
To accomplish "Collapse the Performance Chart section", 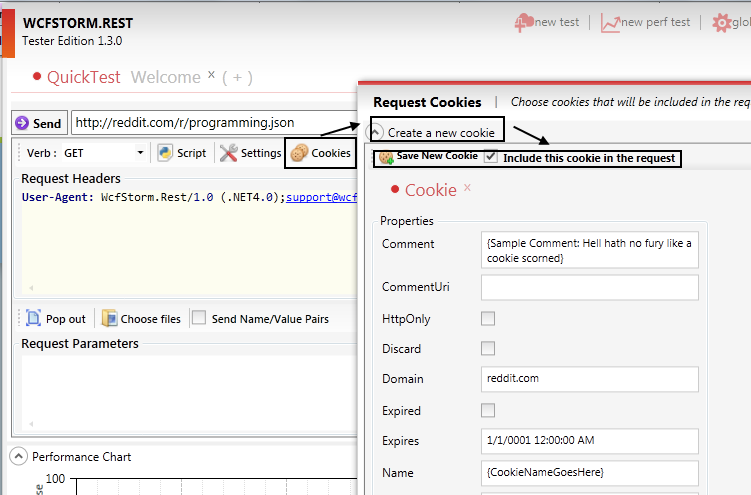I will [x=18, y=456].
